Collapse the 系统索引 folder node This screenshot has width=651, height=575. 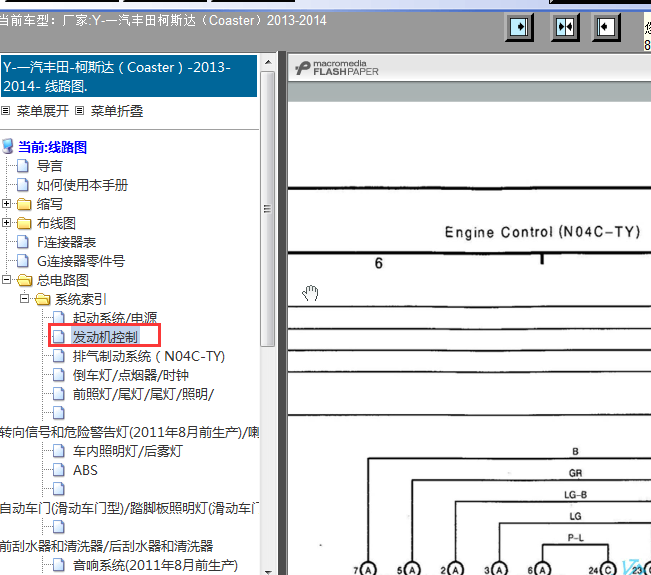[x=24, y=299]
